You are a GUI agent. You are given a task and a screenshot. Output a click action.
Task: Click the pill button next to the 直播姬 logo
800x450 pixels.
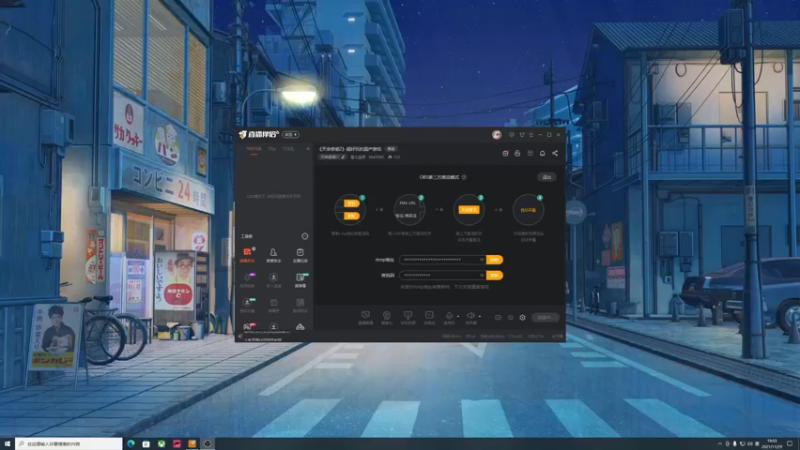pos(291,135)
